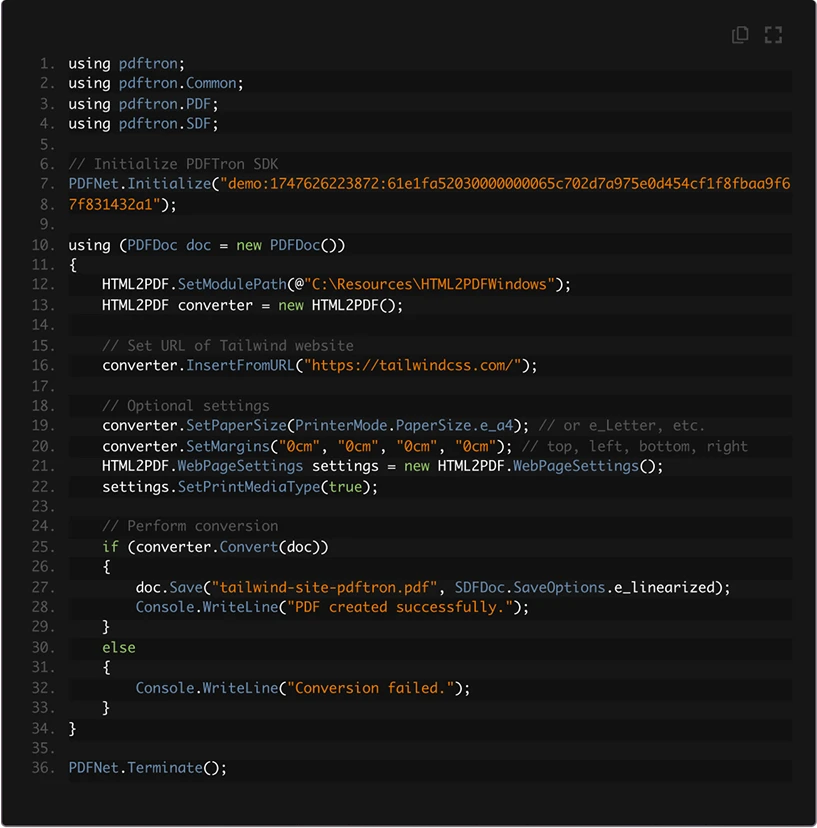Screen dimensions: 817x828
Task: Click the "using pdftron.Common;" statement
Action: [156, 84]
